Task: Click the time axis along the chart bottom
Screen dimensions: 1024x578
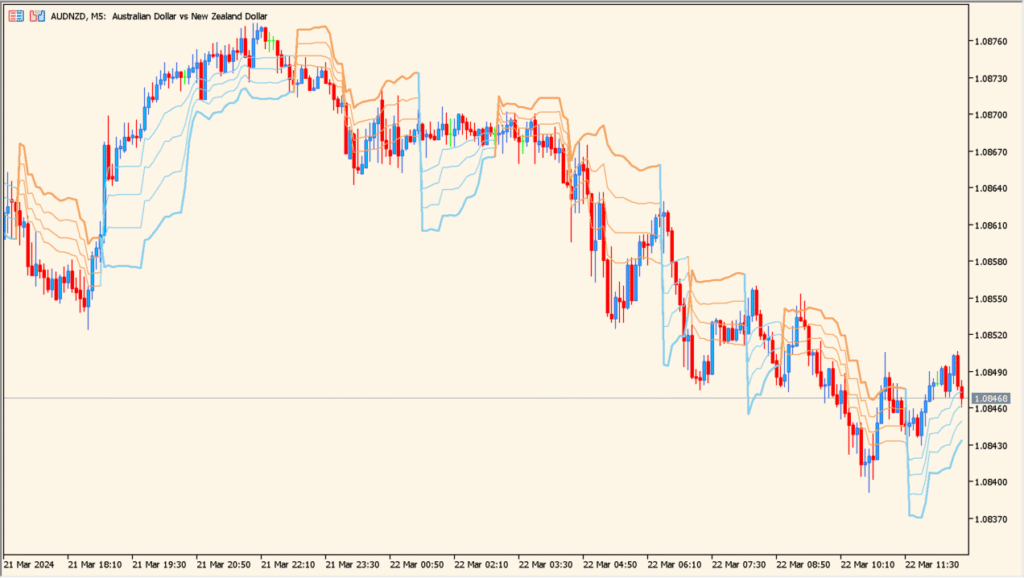Action: tap(500, 564)
